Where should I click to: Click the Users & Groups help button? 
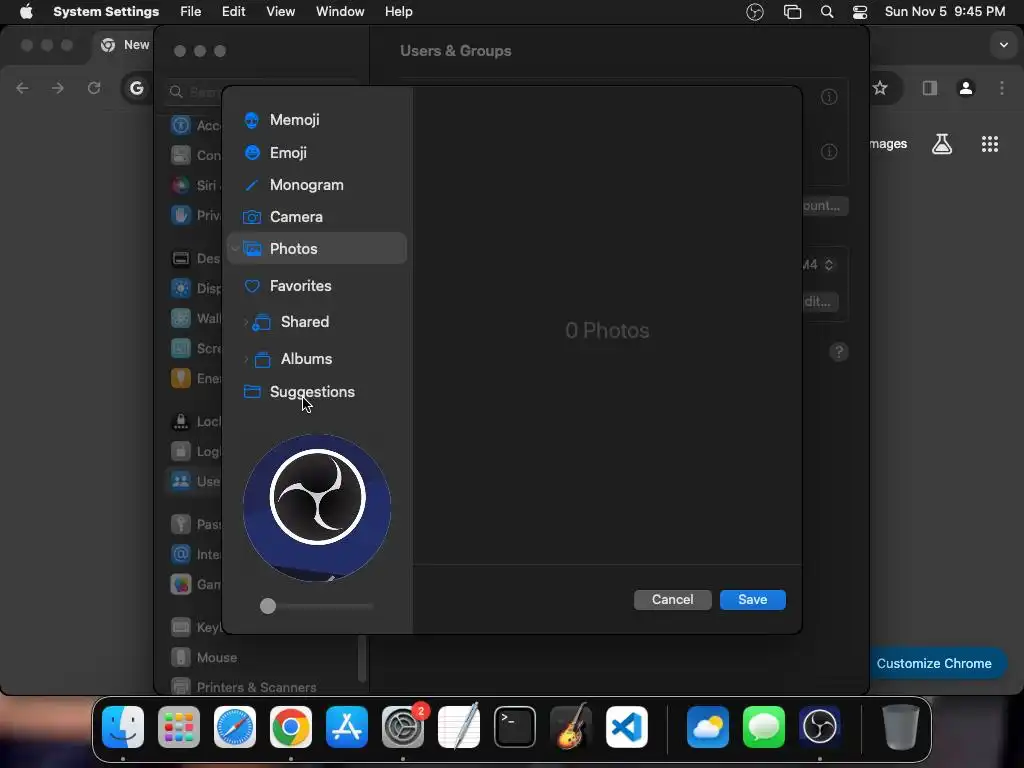click(839, 352)
